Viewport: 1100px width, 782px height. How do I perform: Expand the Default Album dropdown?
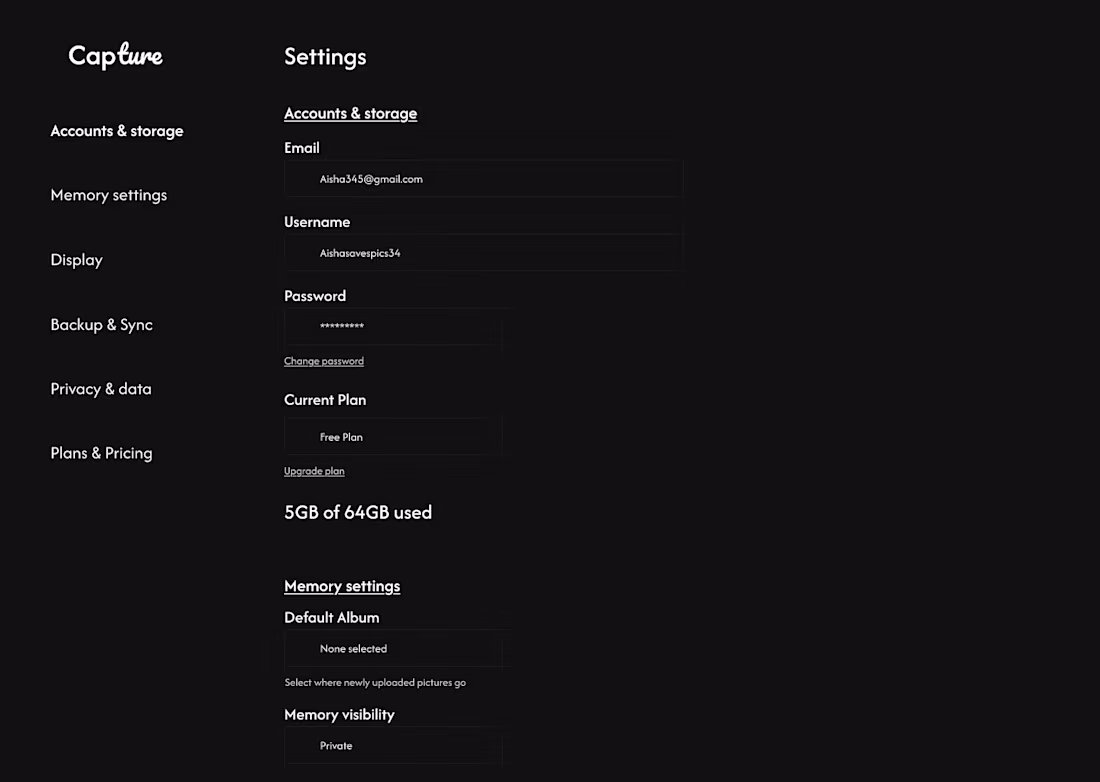tap(393, 649)
